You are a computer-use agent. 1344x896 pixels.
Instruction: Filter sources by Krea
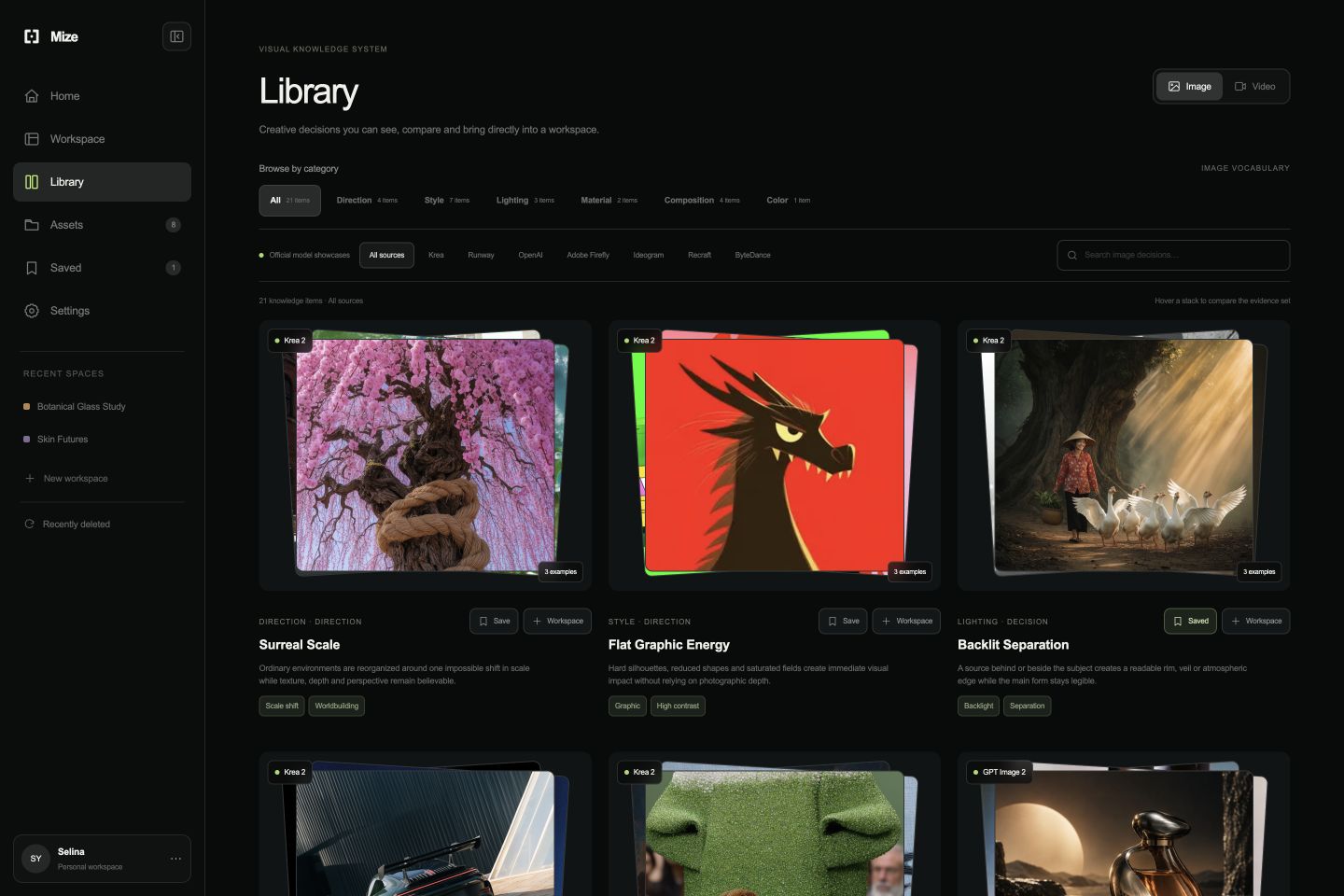(436, 255)
